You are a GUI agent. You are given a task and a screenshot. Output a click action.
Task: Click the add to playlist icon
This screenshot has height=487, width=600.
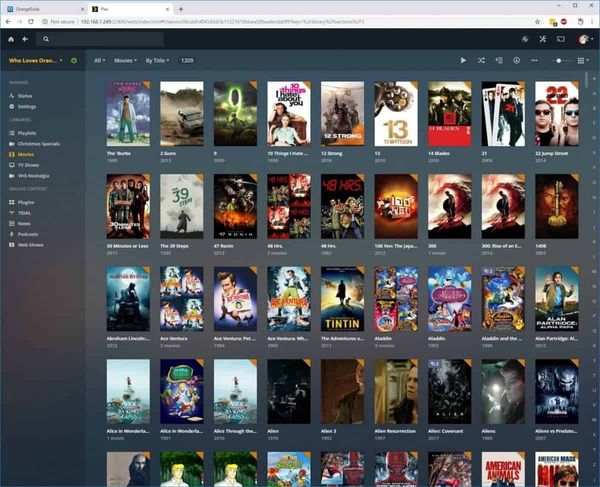499,60
